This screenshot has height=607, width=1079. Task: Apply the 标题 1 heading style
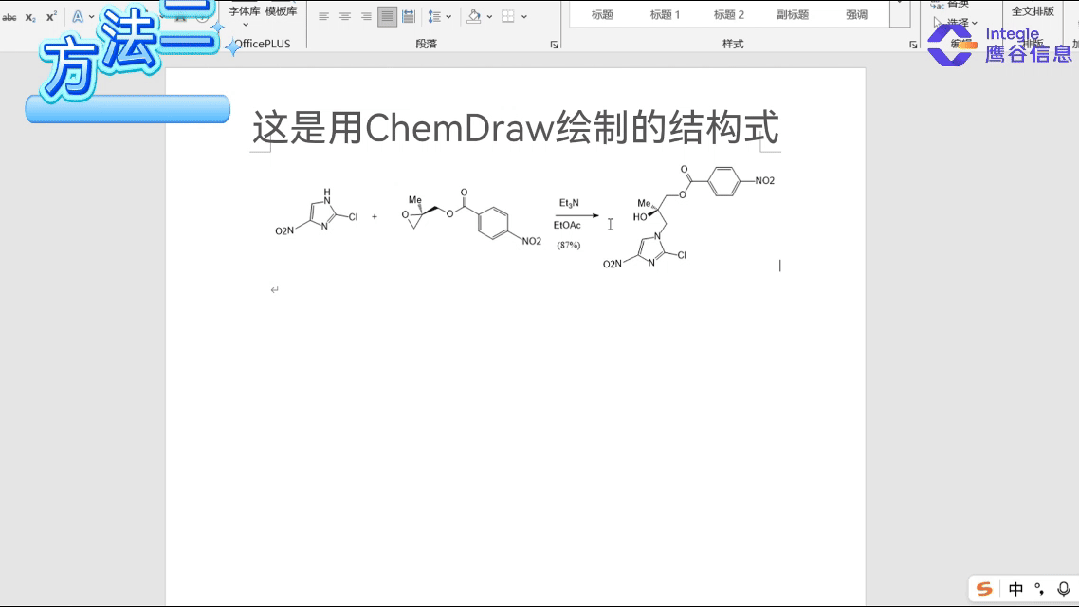(664, 14)
